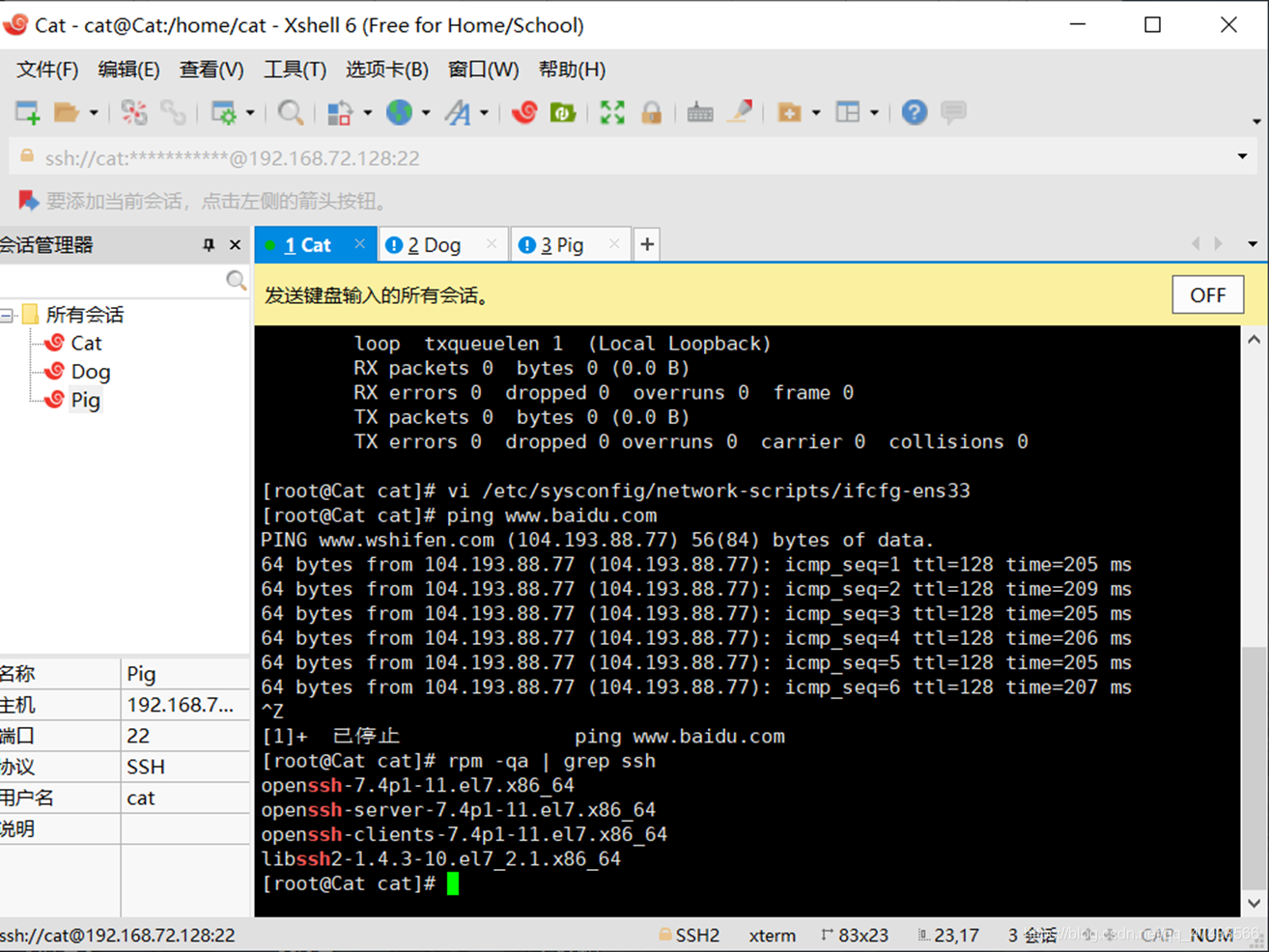
Task: Toggle full screen with green arrows icon
Action: pos(612,113)
